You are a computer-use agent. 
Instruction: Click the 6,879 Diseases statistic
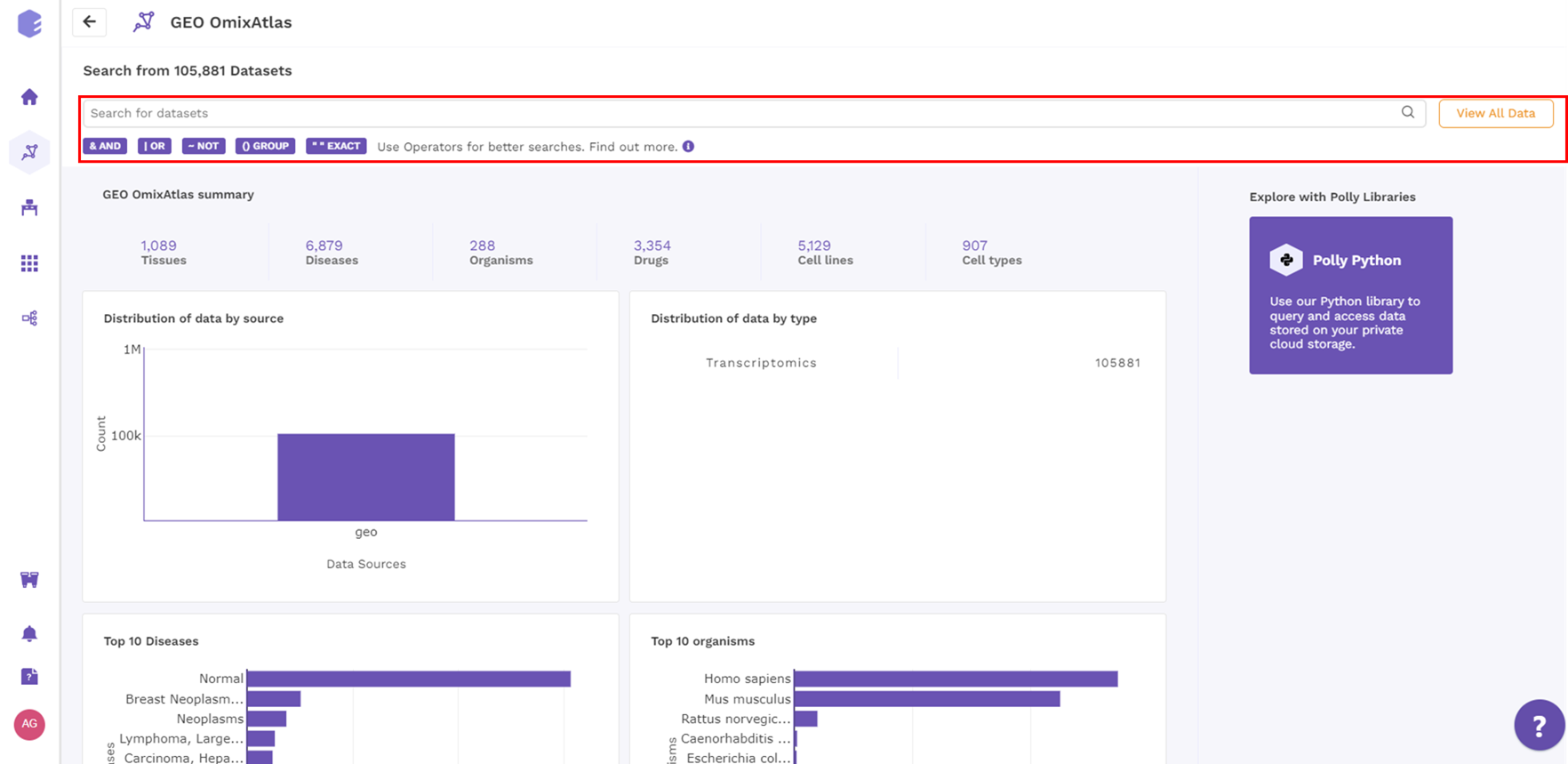pos(332,253)
